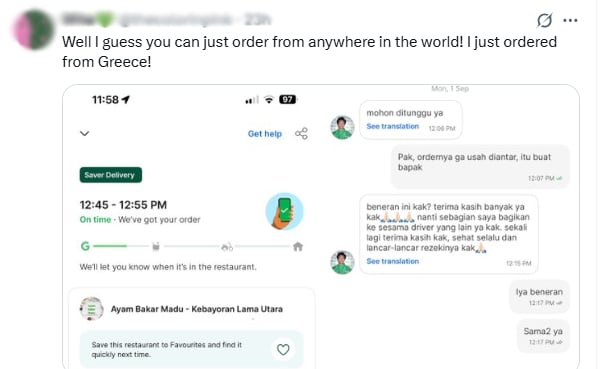611x369 pixels.
Task: Select the Iya beneran chat bubble
Action: click(x=539, y=297)
